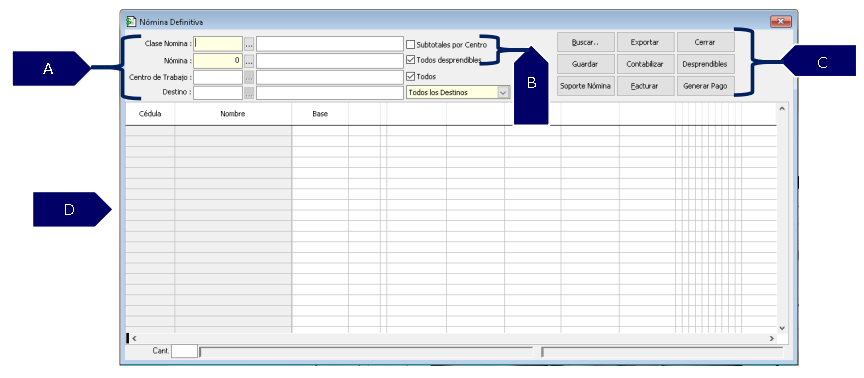This screenshot has width=864, height=378.
Task: Save with the Guardar button
Action: [586, 64]
